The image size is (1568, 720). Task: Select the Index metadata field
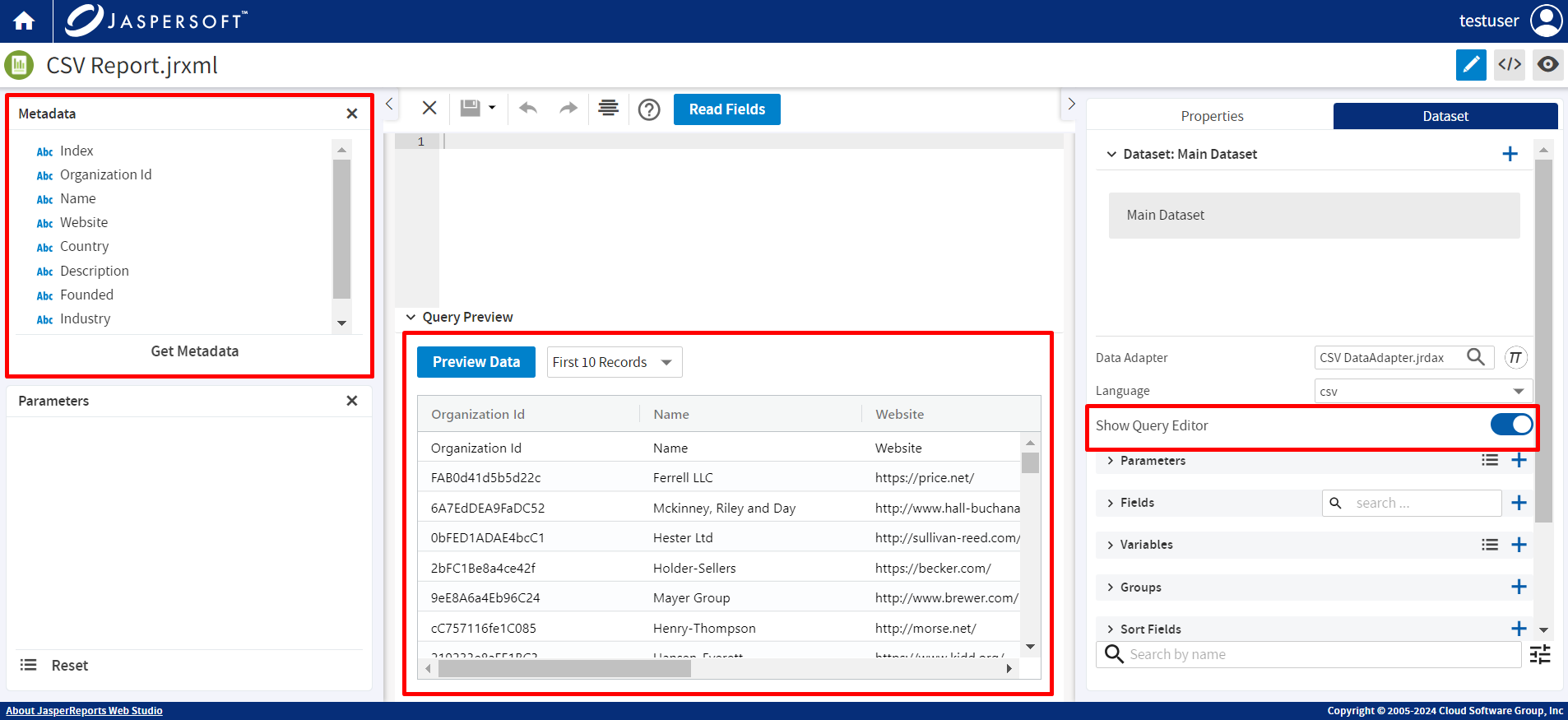point(77,151)
